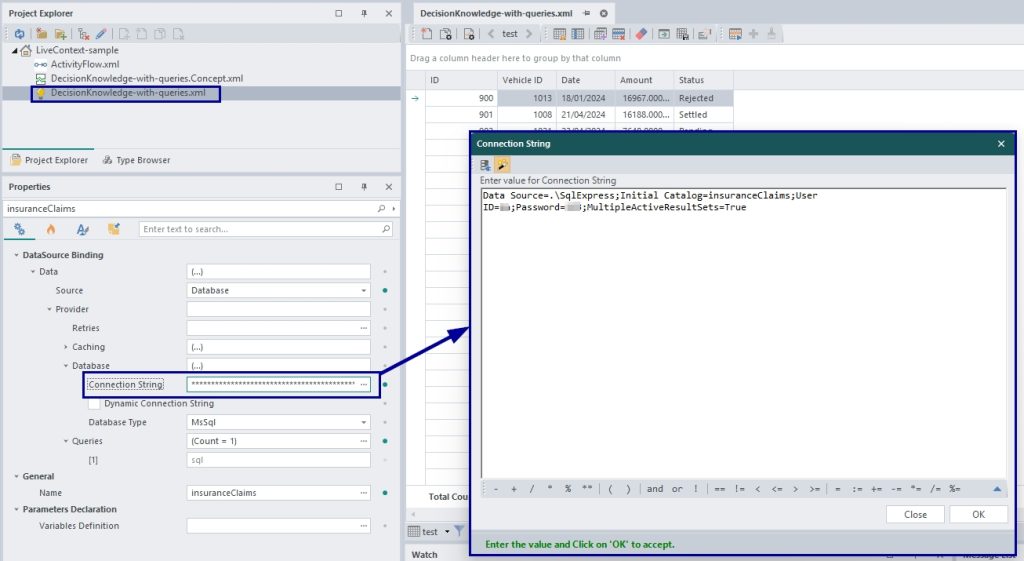Collapse the DataSource Binding section

[x=16, y=255]
